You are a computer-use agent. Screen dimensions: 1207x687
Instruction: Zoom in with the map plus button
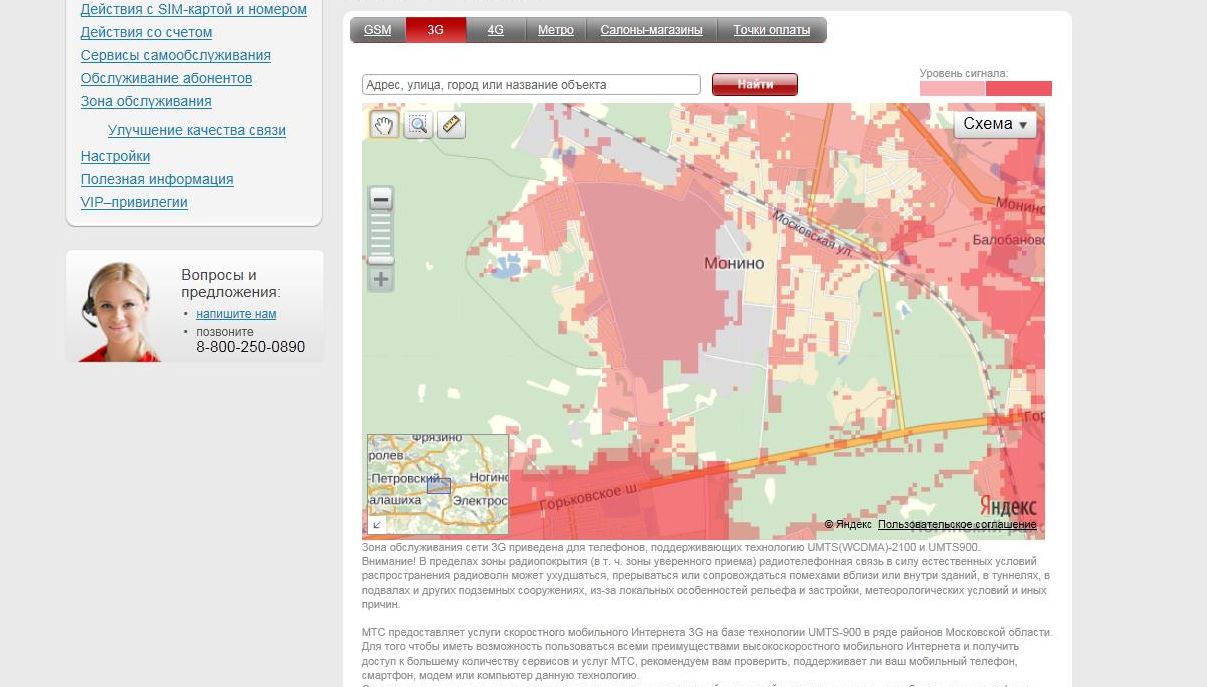[x=381, y=279]
